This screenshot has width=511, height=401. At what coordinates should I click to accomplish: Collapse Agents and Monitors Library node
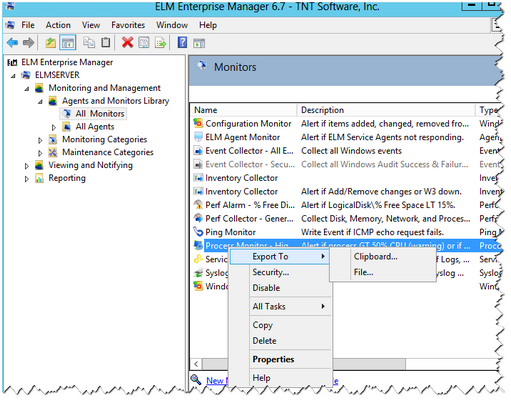(40, 102)
